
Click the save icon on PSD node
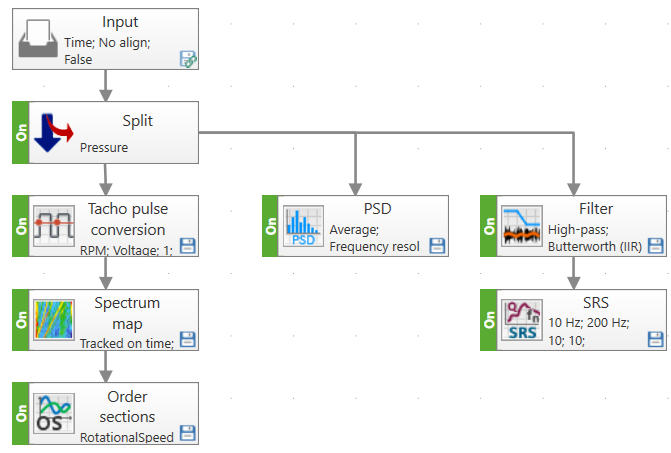click(x=437, y=246)
